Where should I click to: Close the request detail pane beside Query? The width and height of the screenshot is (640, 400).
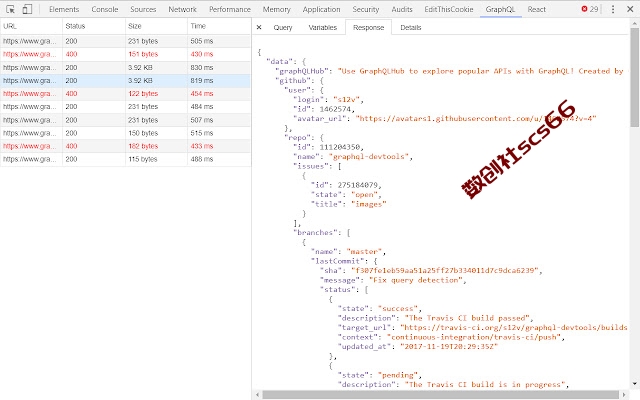[259, 27]
